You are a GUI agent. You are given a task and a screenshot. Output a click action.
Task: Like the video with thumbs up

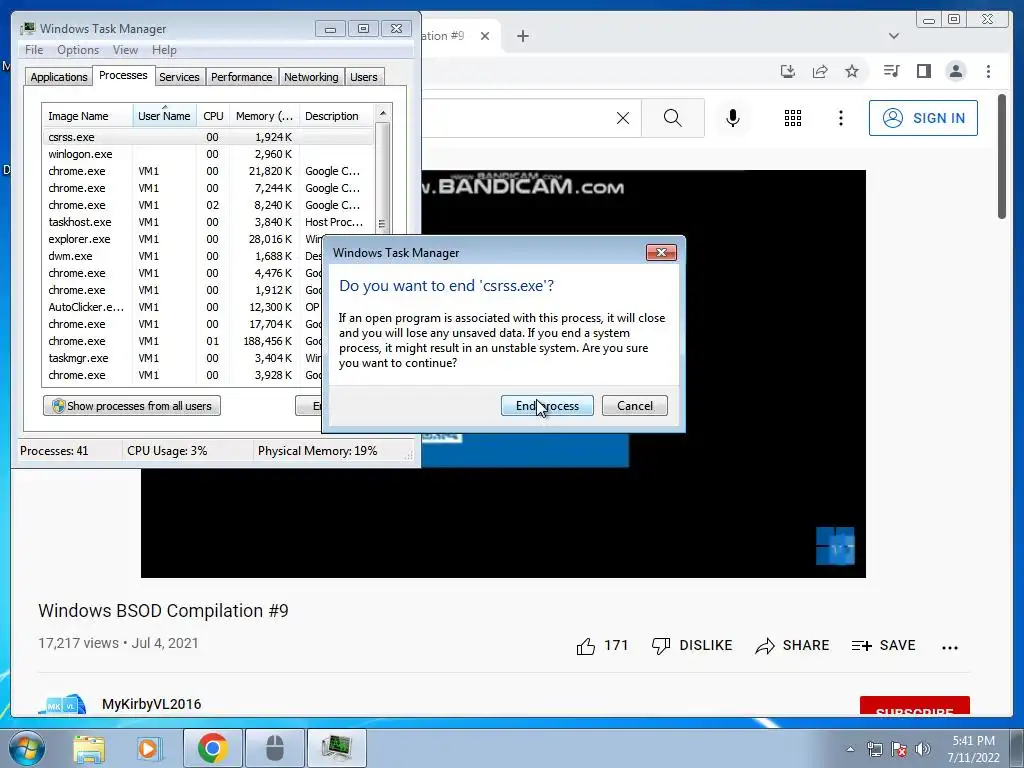pyautogui.click(x=586, y=646)
